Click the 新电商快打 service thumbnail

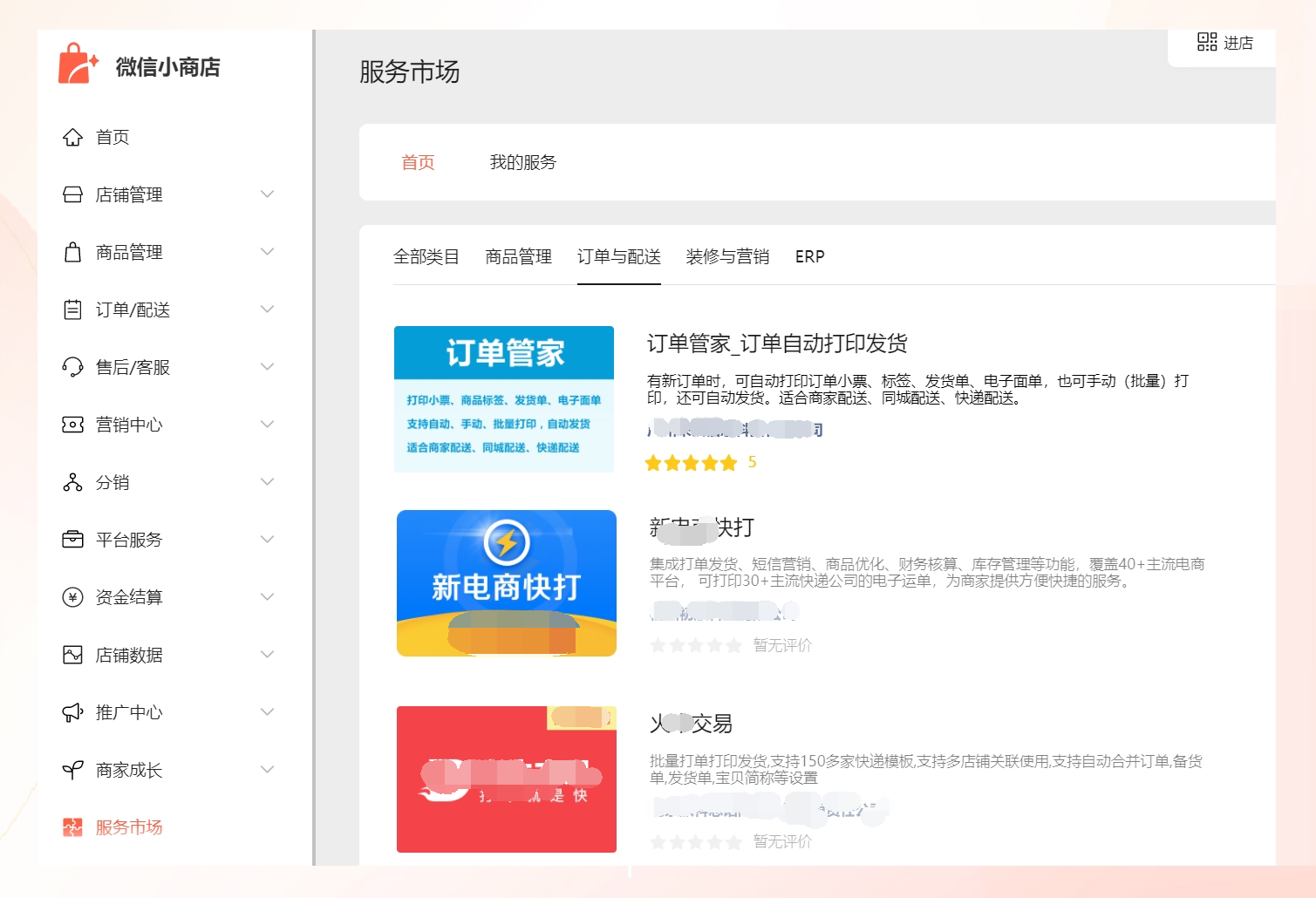tap(506, 582)
